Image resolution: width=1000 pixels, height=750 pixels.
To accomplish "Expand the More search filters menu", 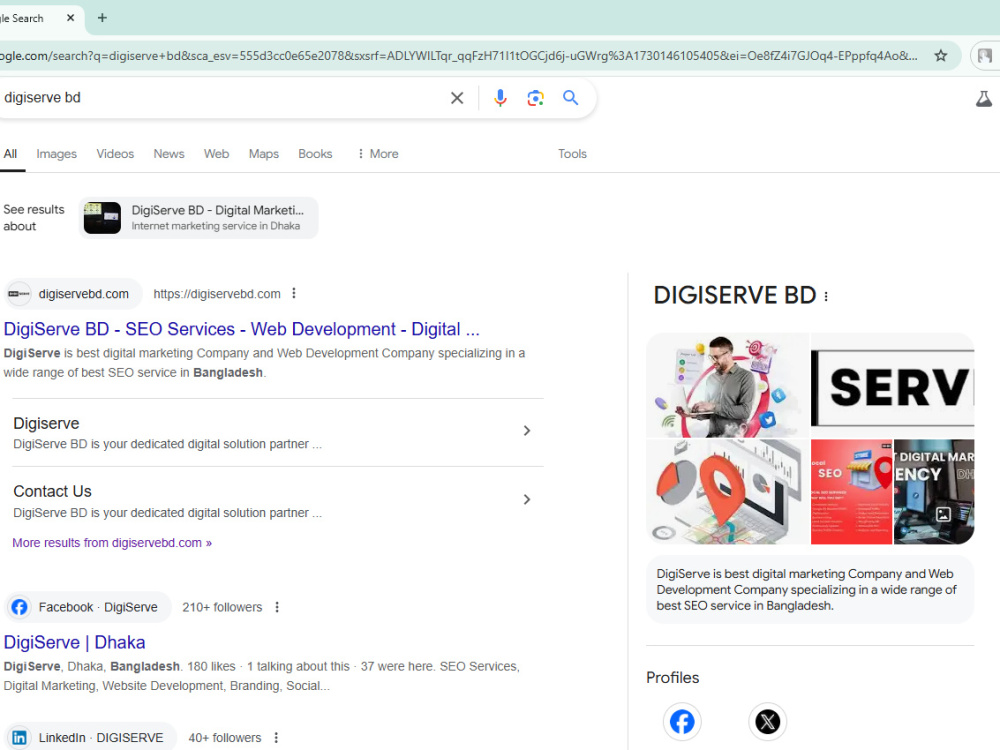I will [378, 154].
